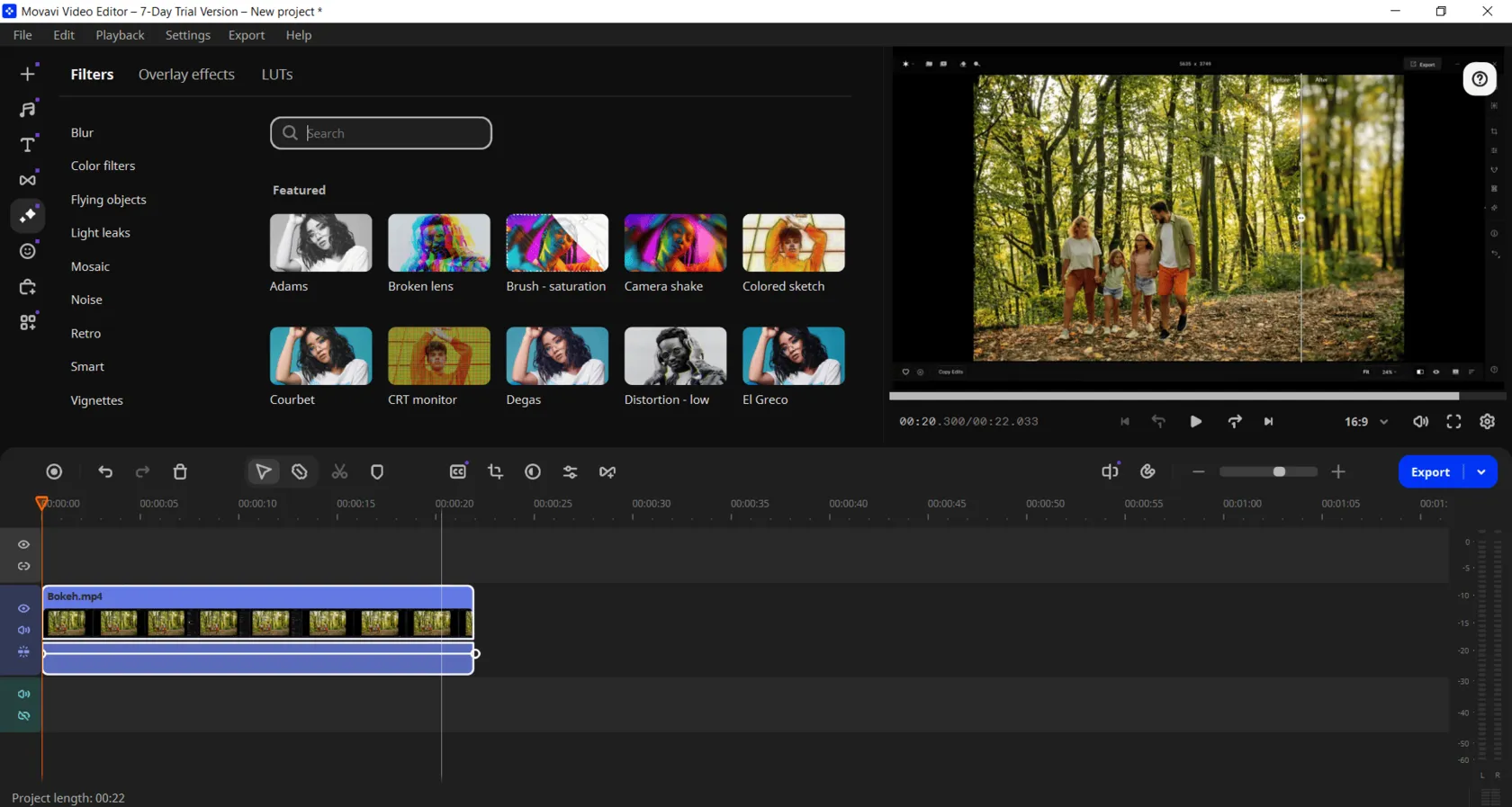Mute the Bokeh.mp4 video track audio
The height and width of the screenshot is (807, 1512).
(24, 630)
